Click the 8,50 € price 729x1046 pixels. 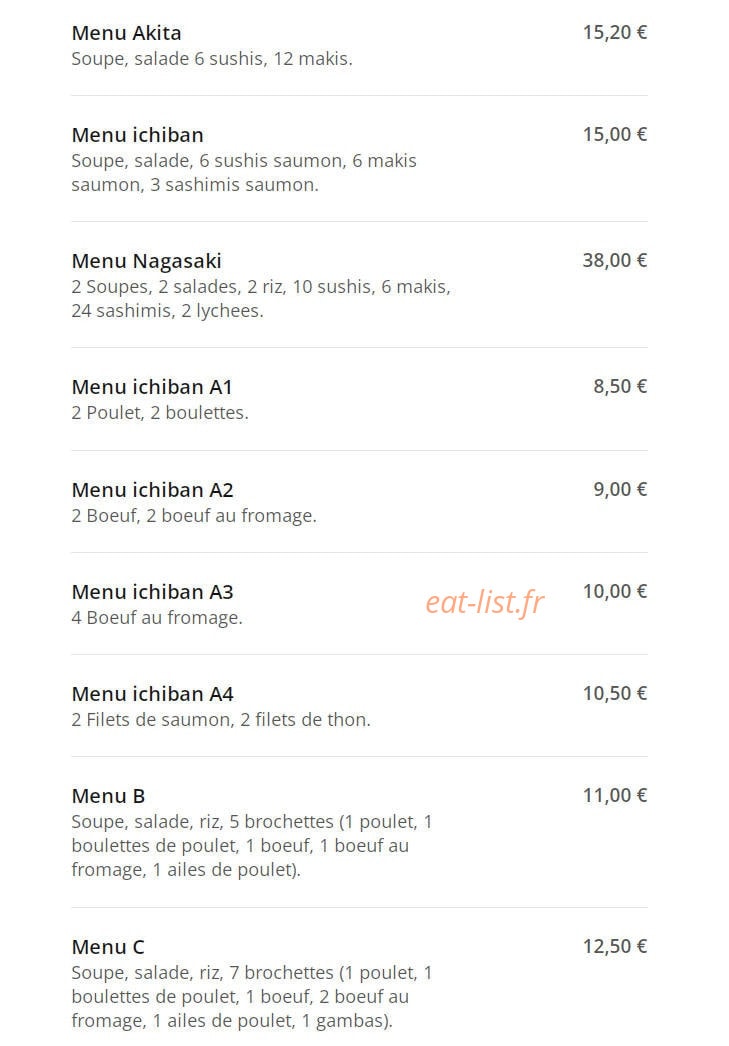coord(620,387)
